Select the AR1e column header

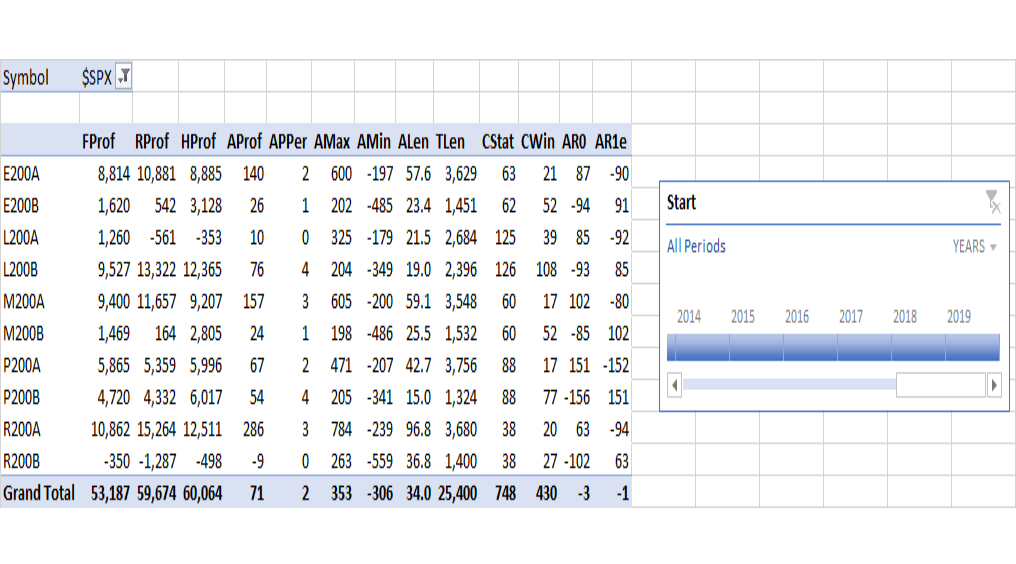click(611, 142)
